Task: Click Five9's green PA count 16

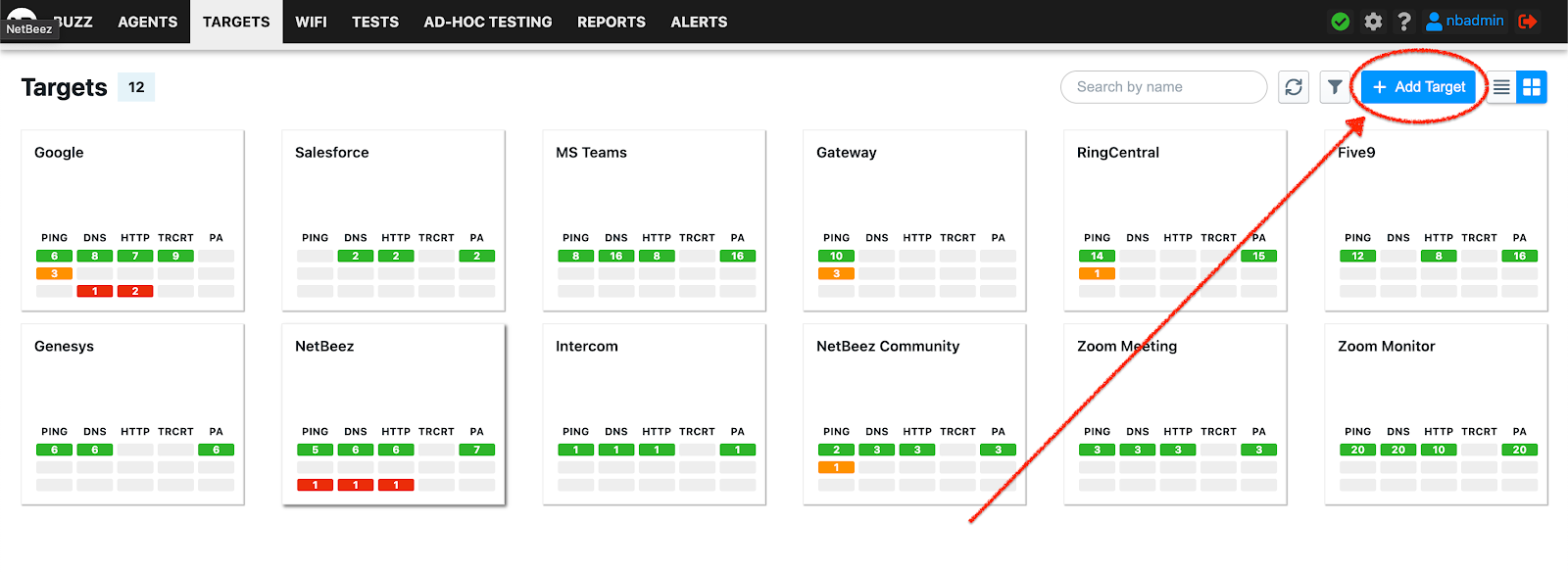Action: click(x=1520, y=256)
